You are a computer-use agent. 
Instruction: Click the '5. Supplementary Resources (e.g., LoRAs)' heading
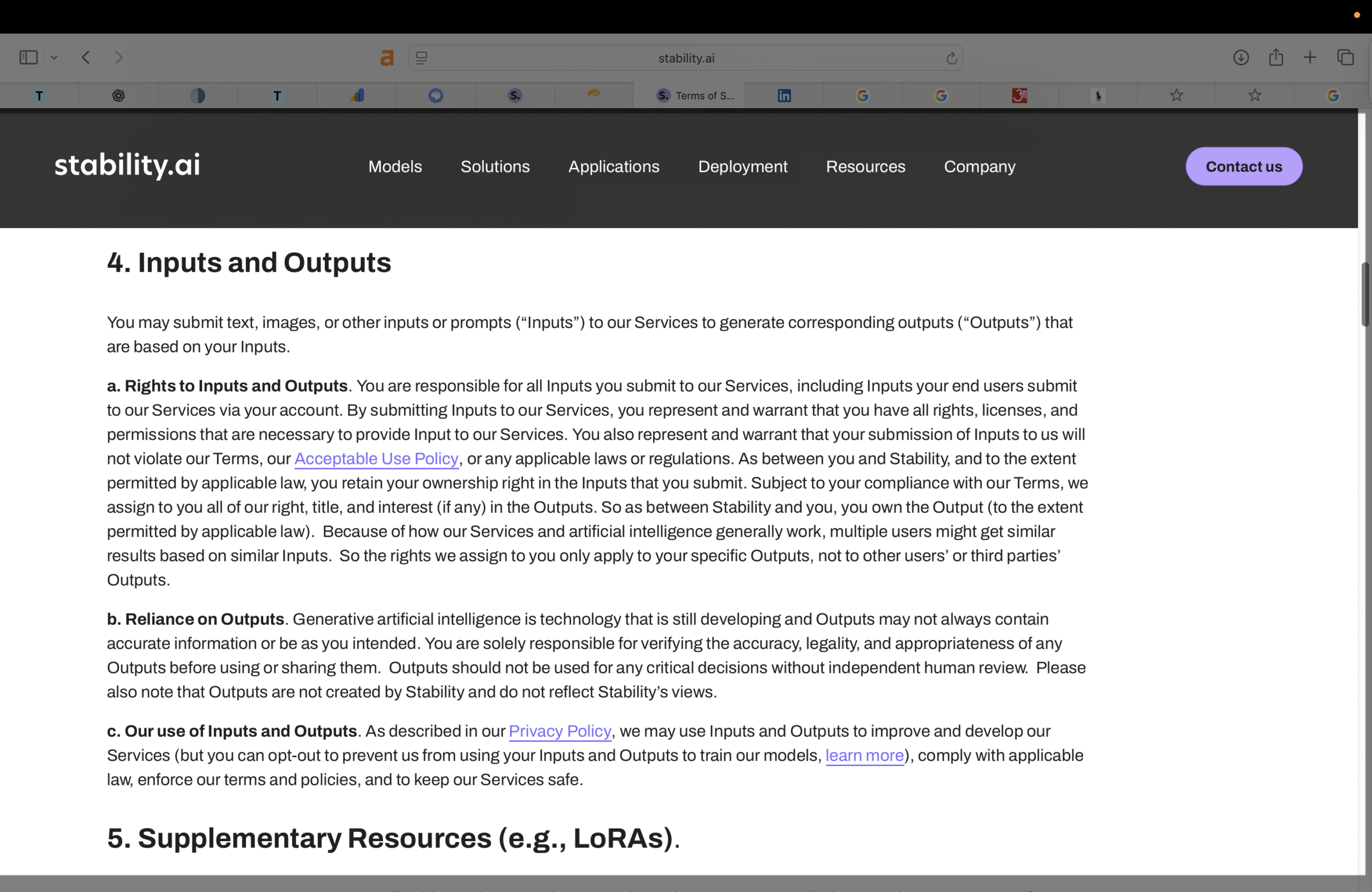[x=393, y=838]
